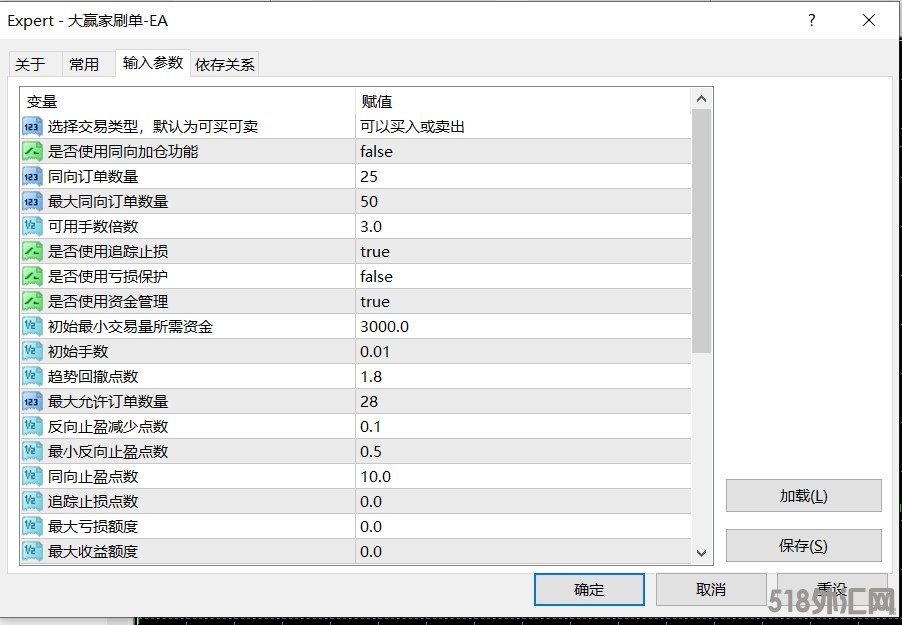Click icon beside 选择交易类型 row

(32, 127)
